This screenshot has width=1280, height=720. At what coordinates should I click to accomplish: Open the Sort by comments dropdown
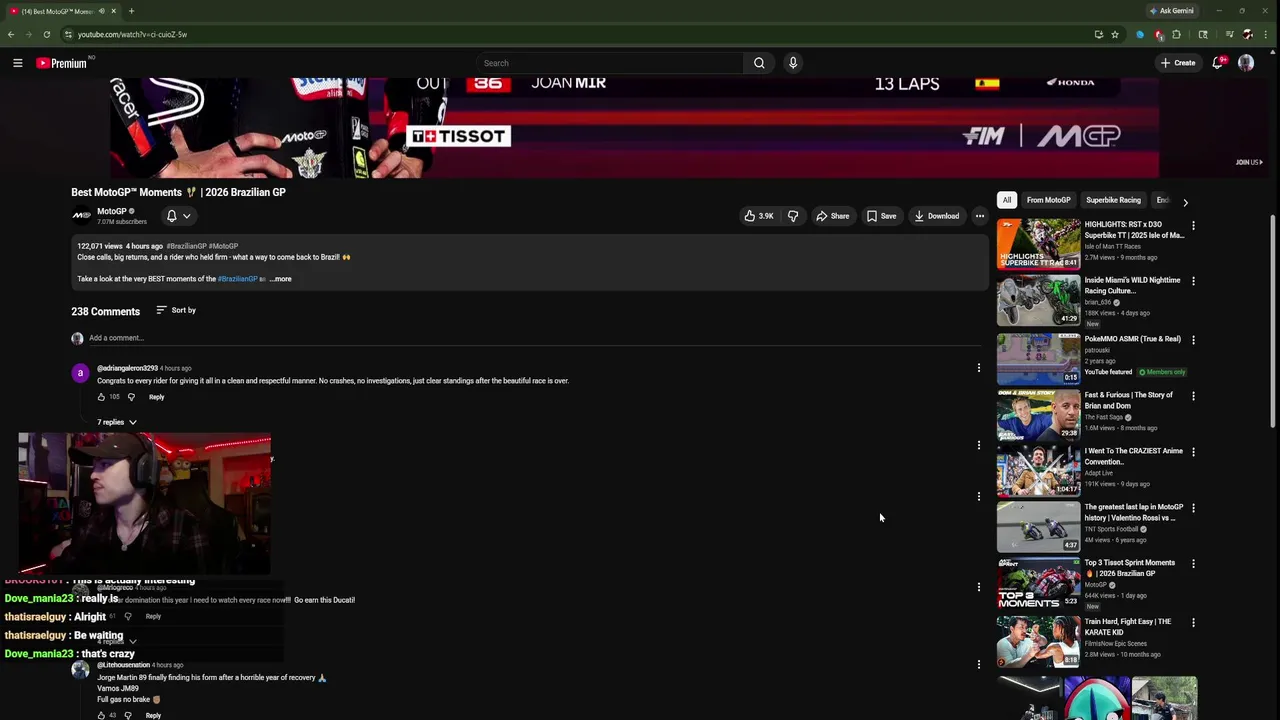pos(176,310)
